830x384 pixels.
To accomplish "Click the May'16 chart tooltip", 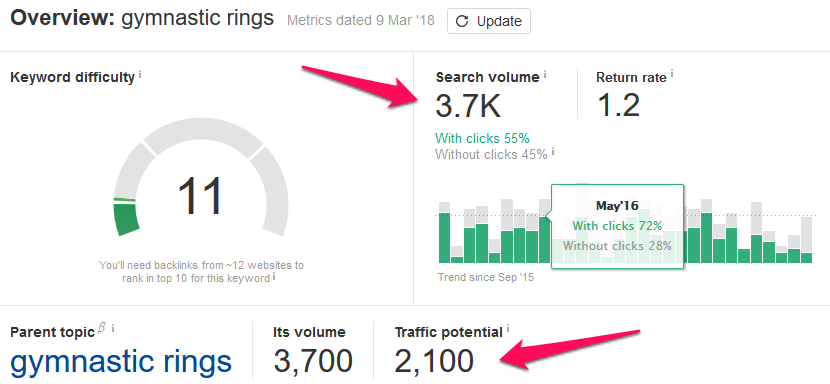I will coord(617,226).
